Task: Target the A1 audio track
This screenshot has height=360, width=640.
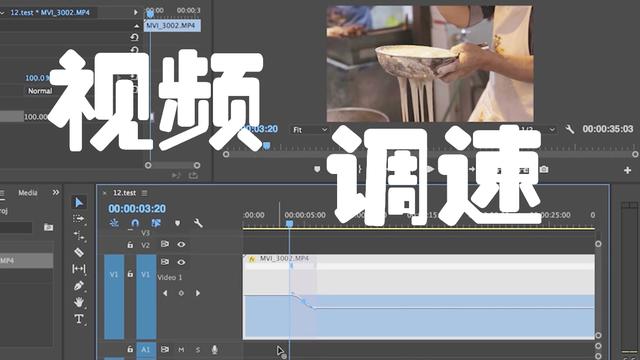Action: [x=146, y=350]
